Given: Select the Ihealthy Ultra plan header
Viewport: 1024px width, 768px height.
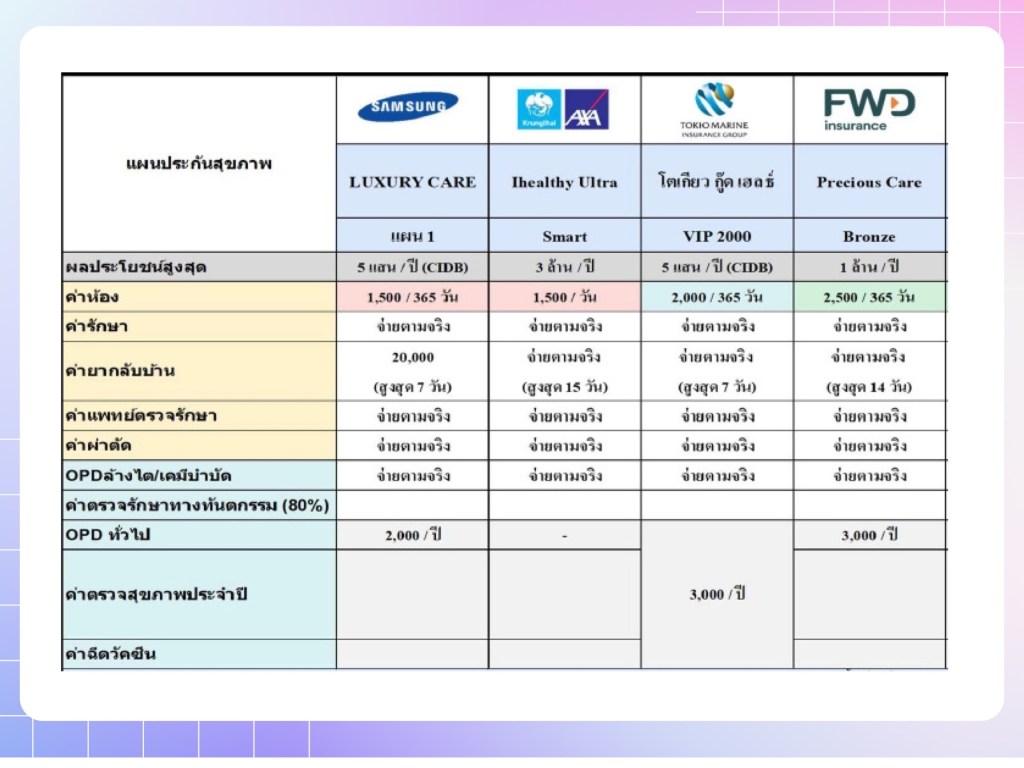Looking at the screenshot, I should click(x=564, y=182).
